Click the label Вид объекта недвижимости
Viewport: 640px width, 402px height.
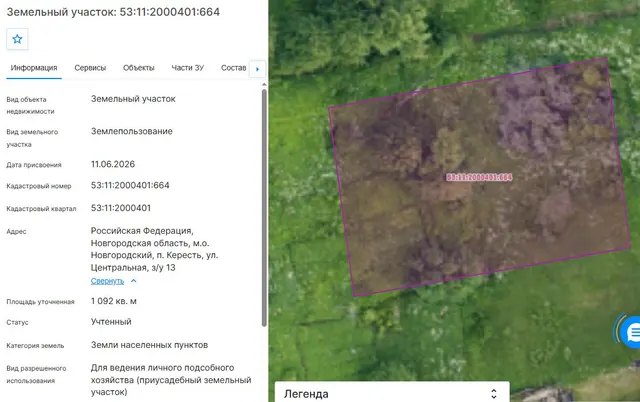tap(30, 105)
